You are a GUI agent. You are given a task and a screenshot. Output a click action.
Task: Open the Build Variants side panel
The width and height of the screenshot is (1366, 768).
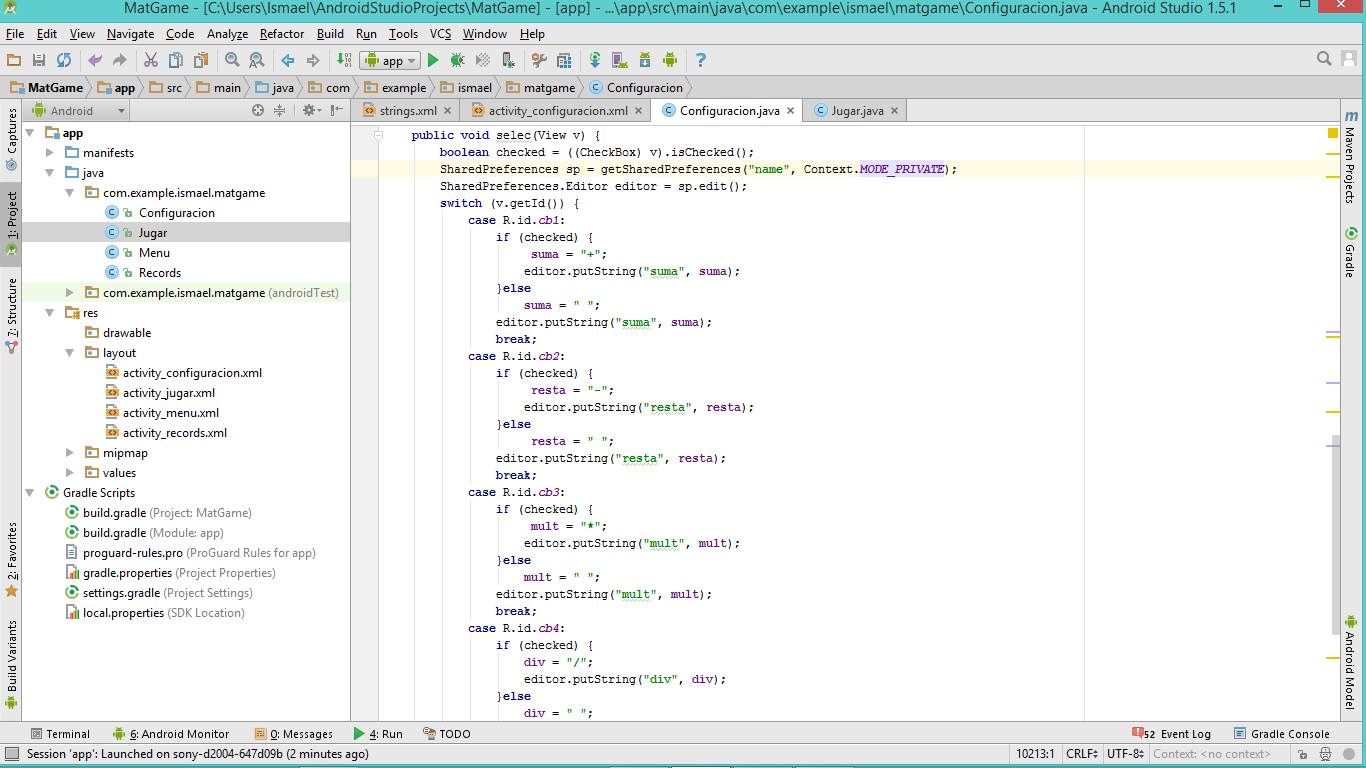11,666
